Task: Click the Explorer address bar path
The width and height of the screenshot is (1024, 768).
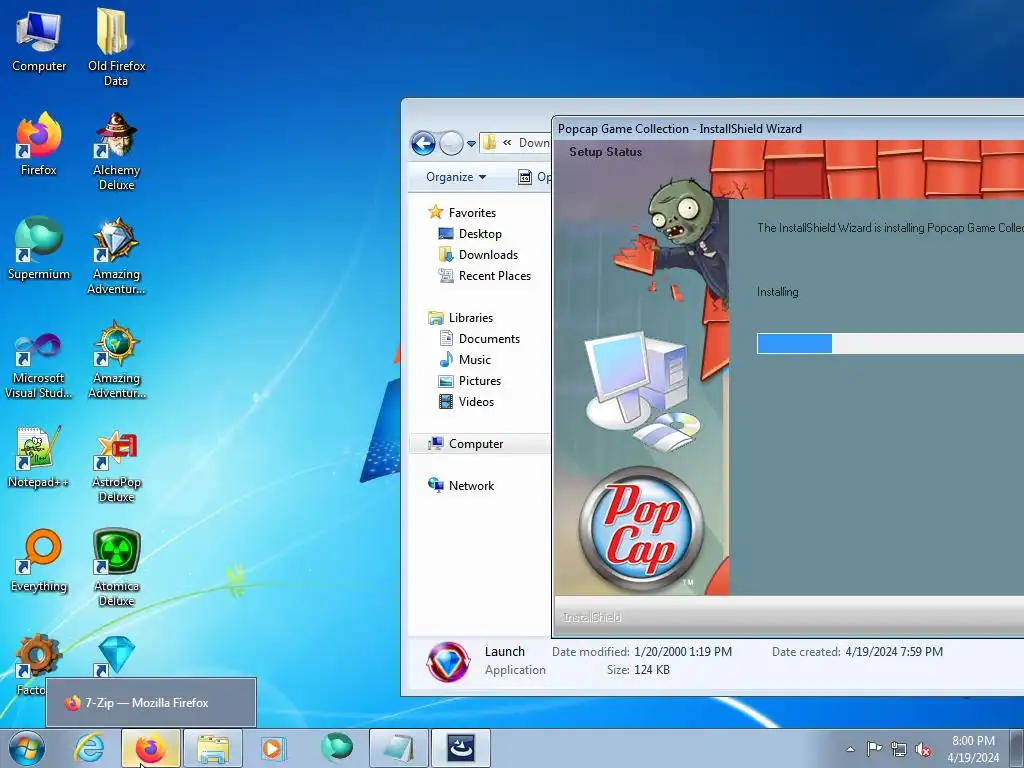Action: 515,142
